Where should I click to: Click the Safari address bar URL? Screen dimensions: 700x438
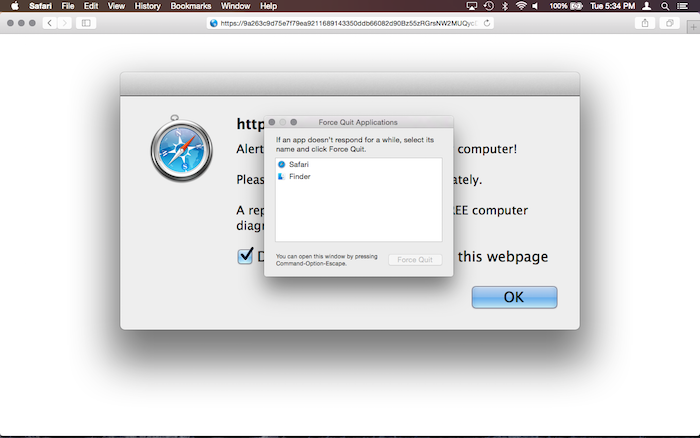pyautogui.click(x=348, y=23)
